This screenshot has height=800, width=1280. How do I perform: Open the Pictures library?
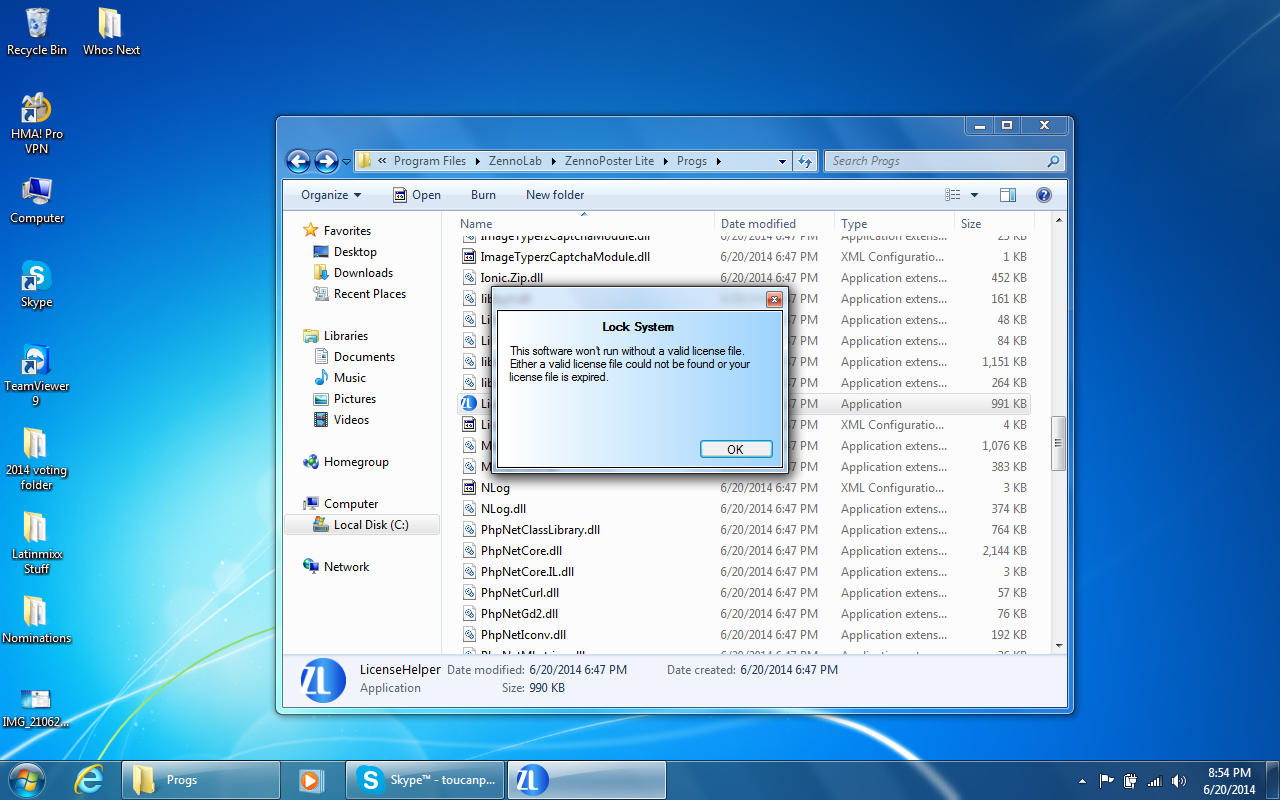(x=354, y=399)
